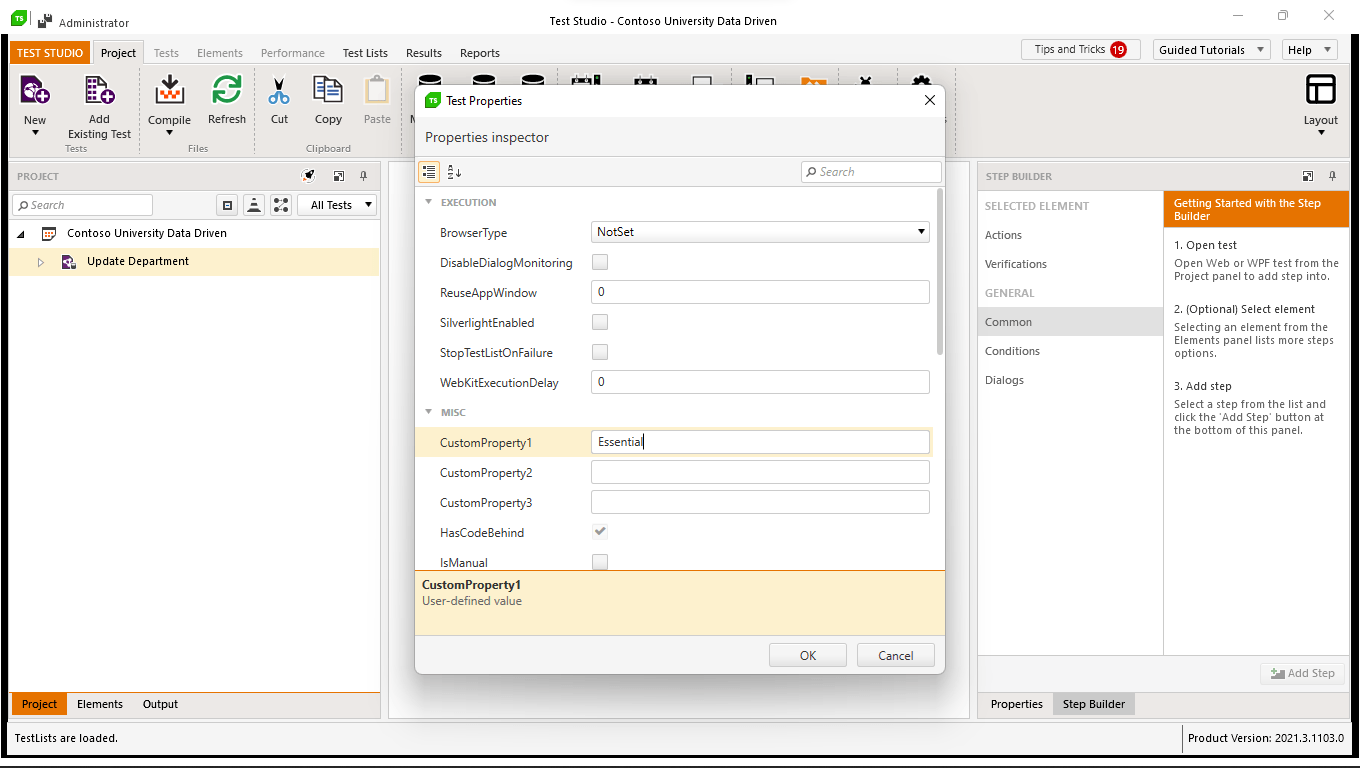1360x768 pixels.
Task: Click the traffic cone icon in Project toolbar
Action: click(x=254, y=205)
